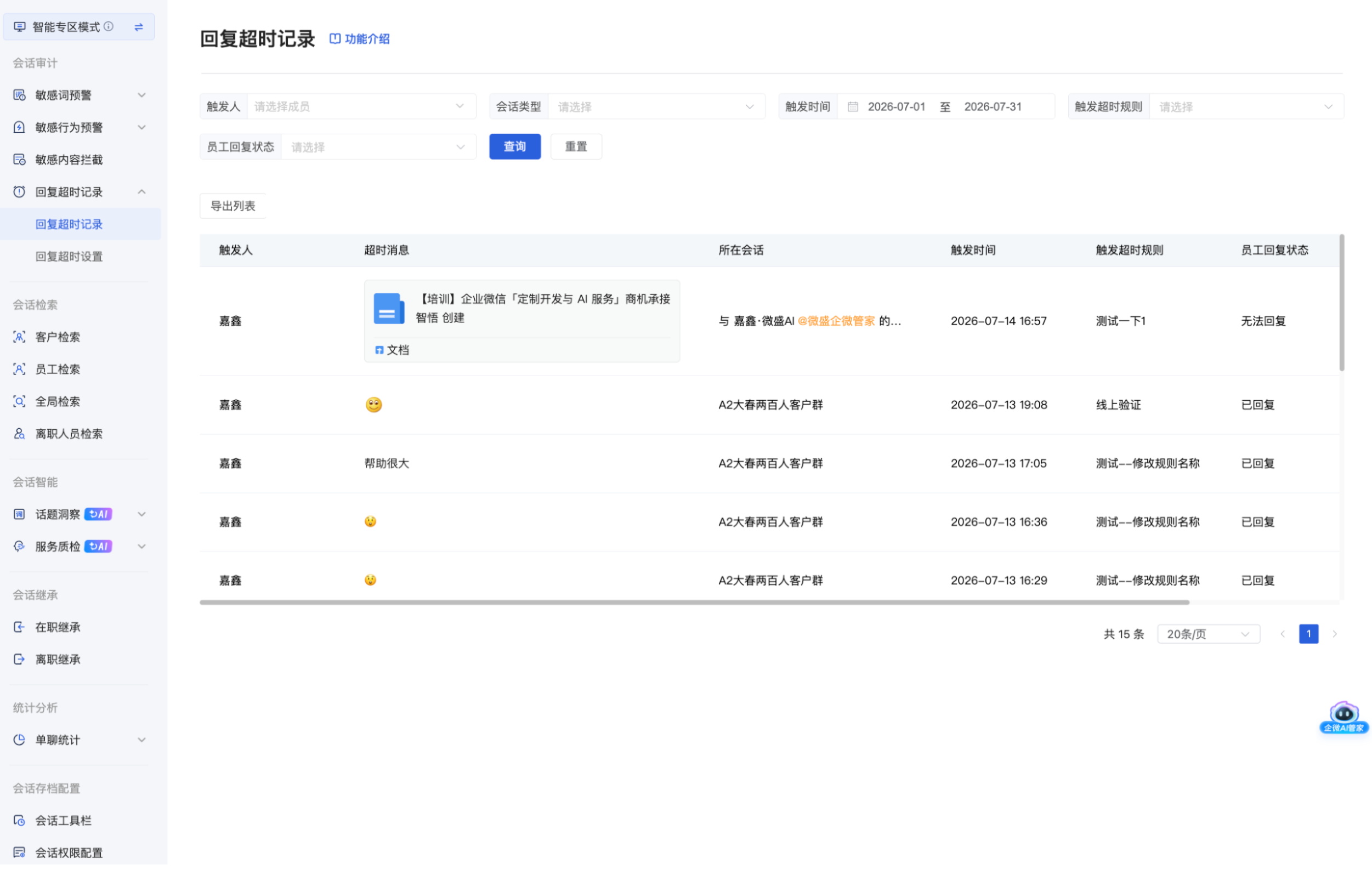
Task: Click the 功能介绍 book icon
Action: click(x=335, y=39)
